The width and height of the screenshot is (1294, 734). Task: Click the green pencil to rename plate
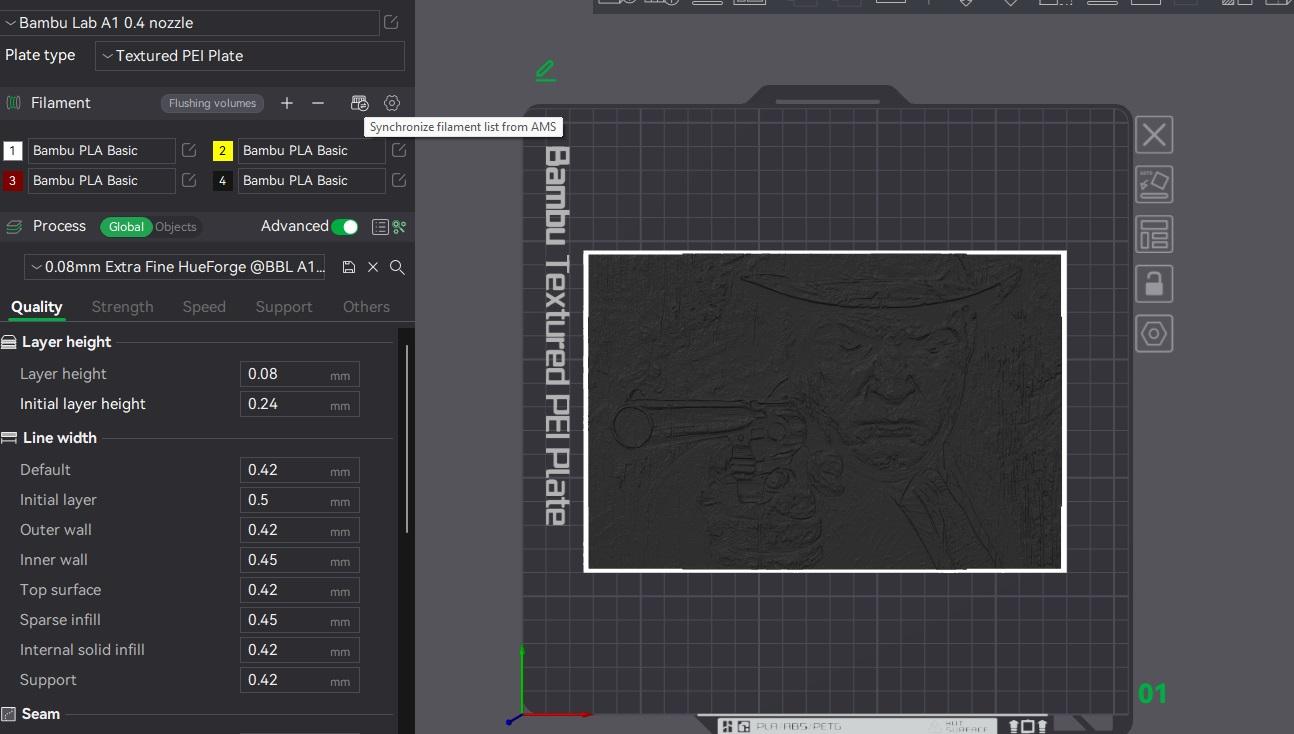[545, 71]
